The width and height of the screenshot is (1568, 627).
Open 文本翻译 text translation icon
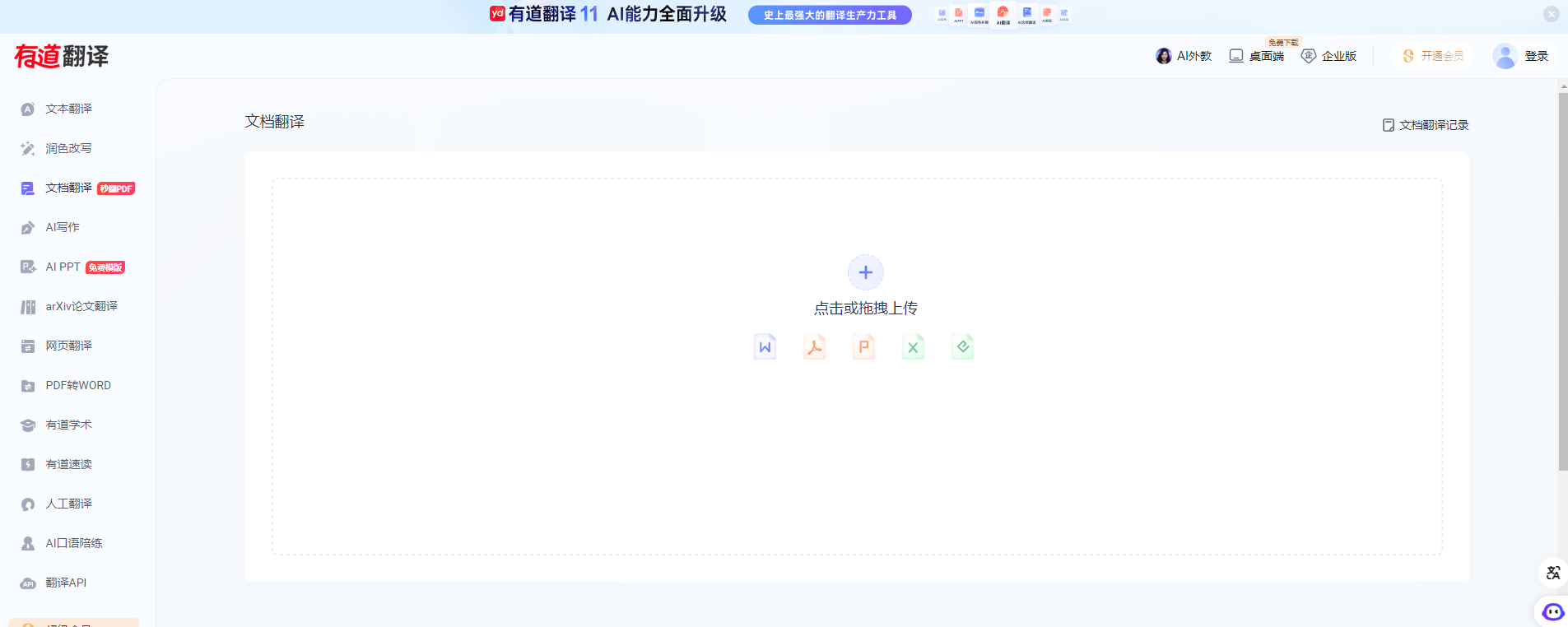(28, 109)
